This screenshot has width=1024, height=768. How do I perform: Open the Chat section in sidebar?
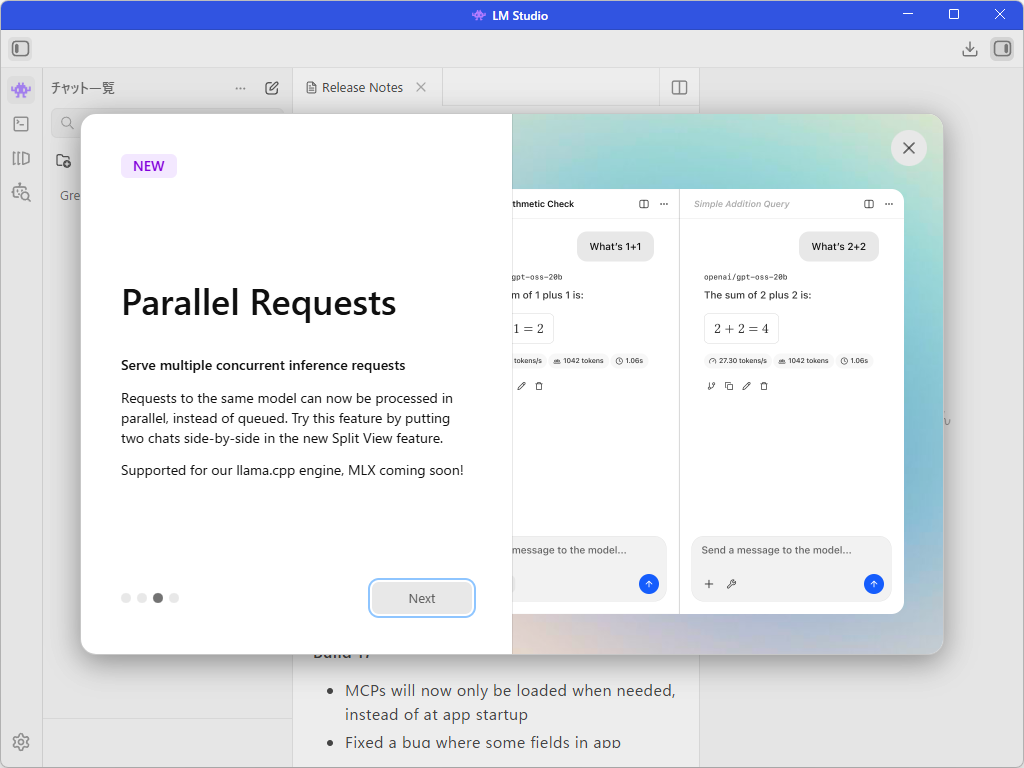point(21,89)
